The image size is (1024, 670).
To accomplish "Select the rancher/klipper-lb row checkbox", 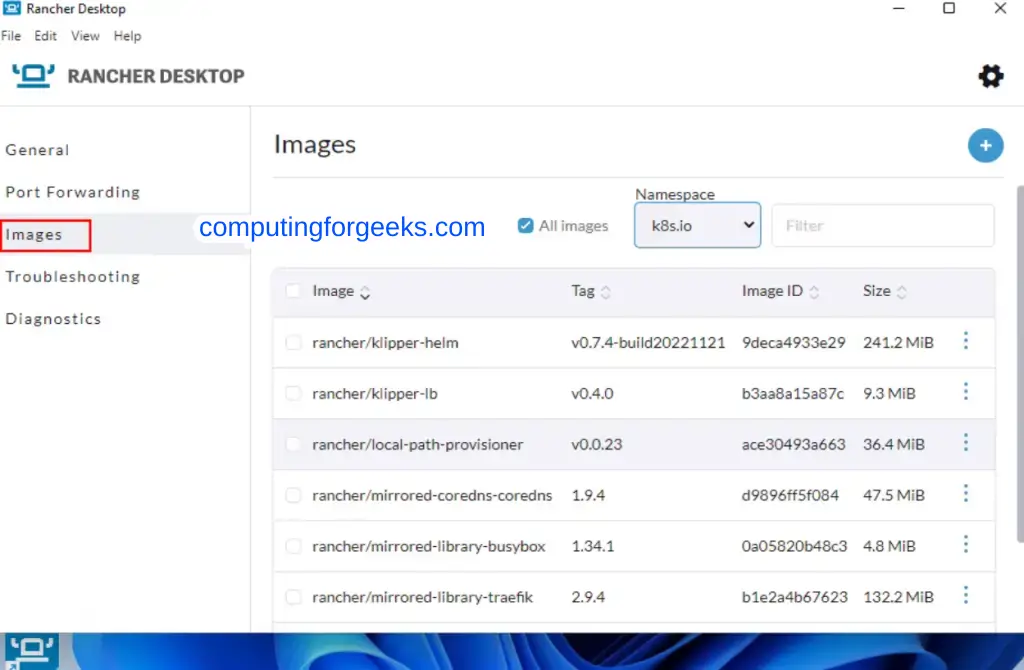I will click(293, 394).
